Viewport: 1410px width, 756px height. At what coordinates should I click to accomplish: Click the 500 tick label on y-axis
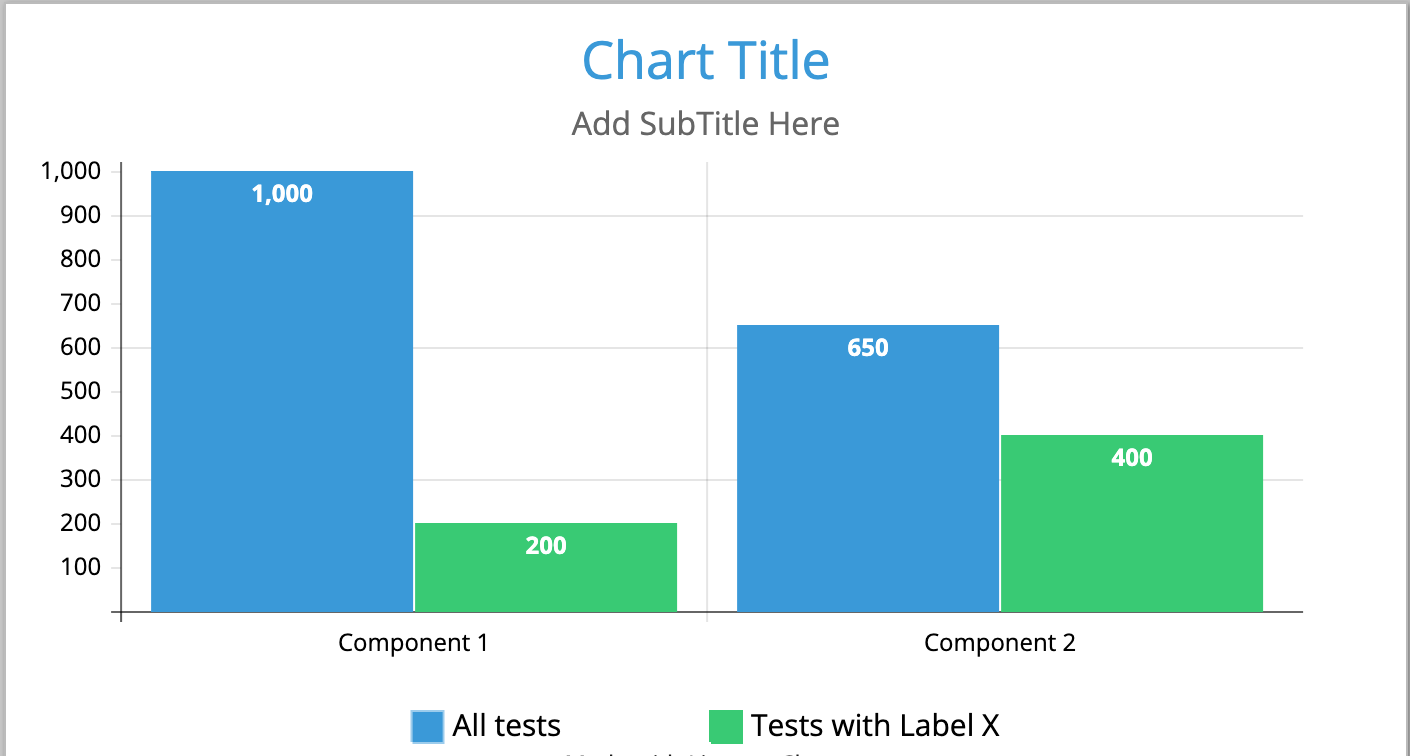coord(82,391)
